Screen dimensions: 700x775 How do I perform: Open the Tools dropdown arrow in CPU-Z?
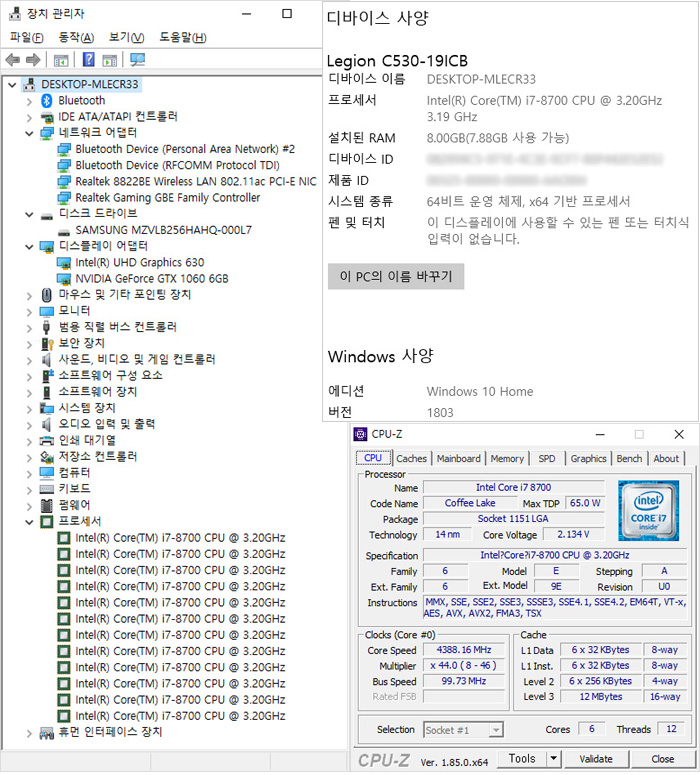tap(554, 758)
